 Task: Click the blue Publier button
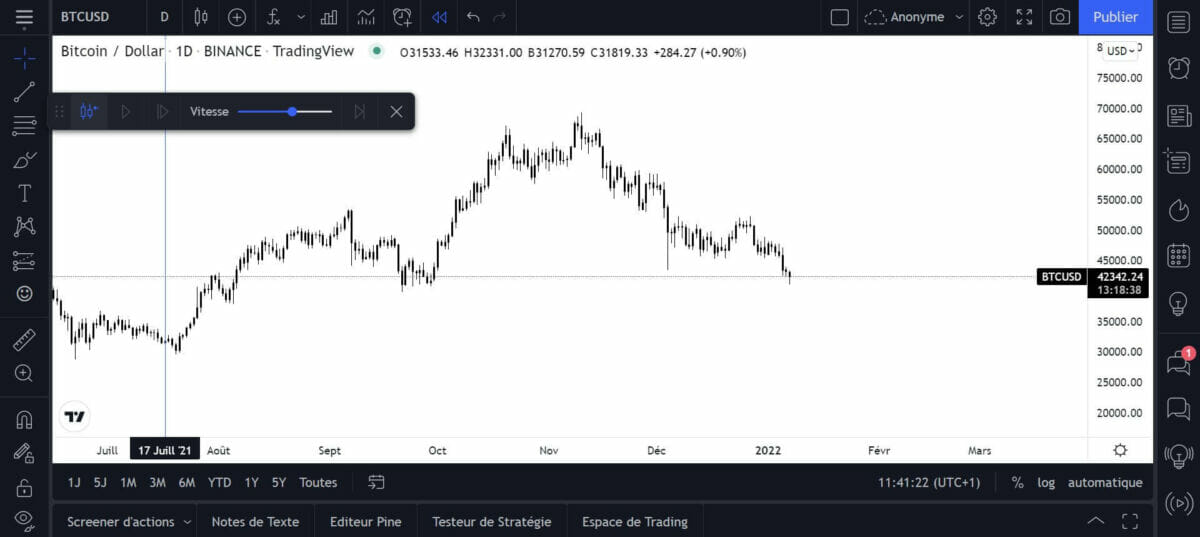(1115, 17)
